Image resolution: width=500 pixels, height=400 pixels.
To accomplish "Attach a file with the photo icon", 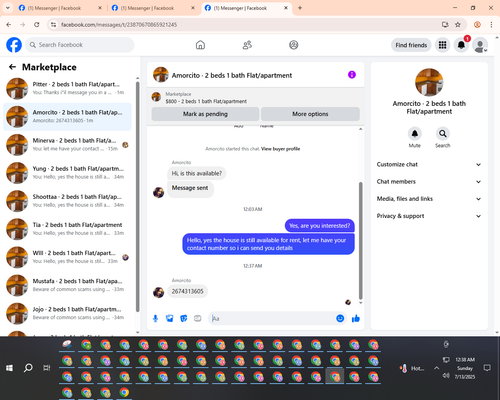I will 170,319.
